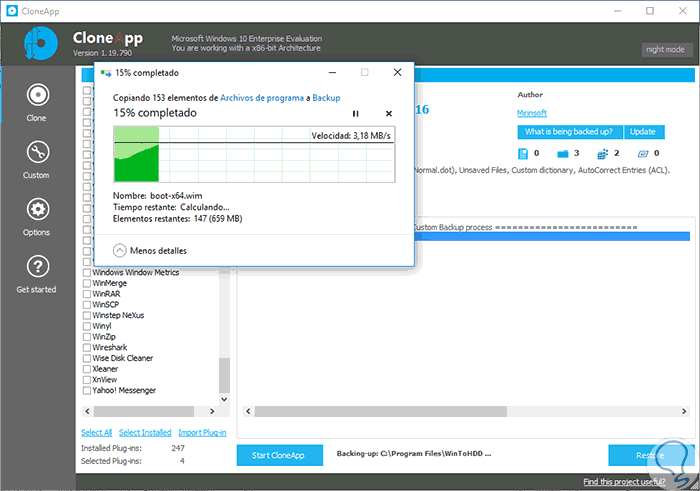Click the copy speed progress graph

[254, 154]
